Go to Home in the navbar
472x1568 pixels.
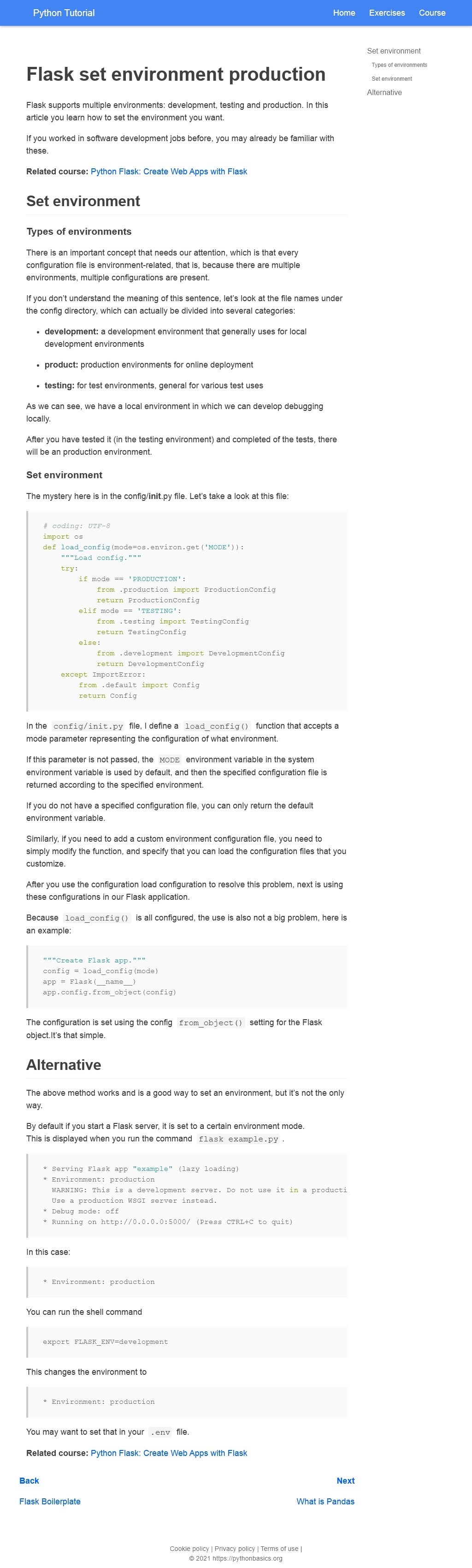pyautogui.click(x=344, y=13)
